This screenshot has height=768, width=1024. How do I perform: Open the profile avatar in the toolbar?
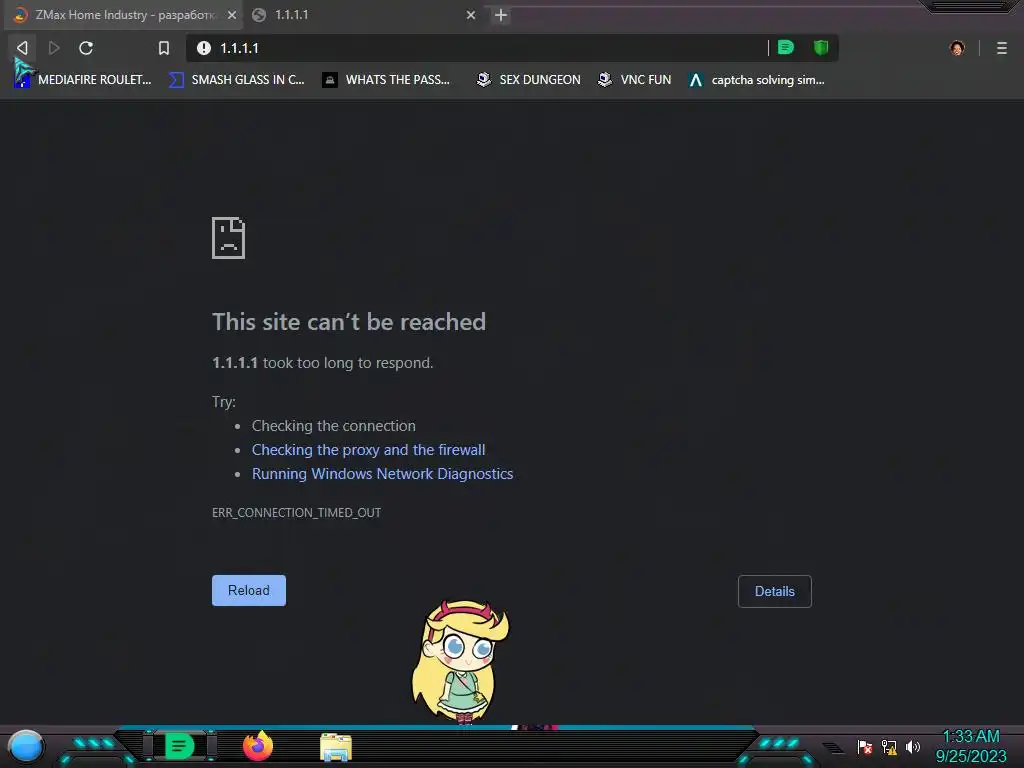click(957, 48)
